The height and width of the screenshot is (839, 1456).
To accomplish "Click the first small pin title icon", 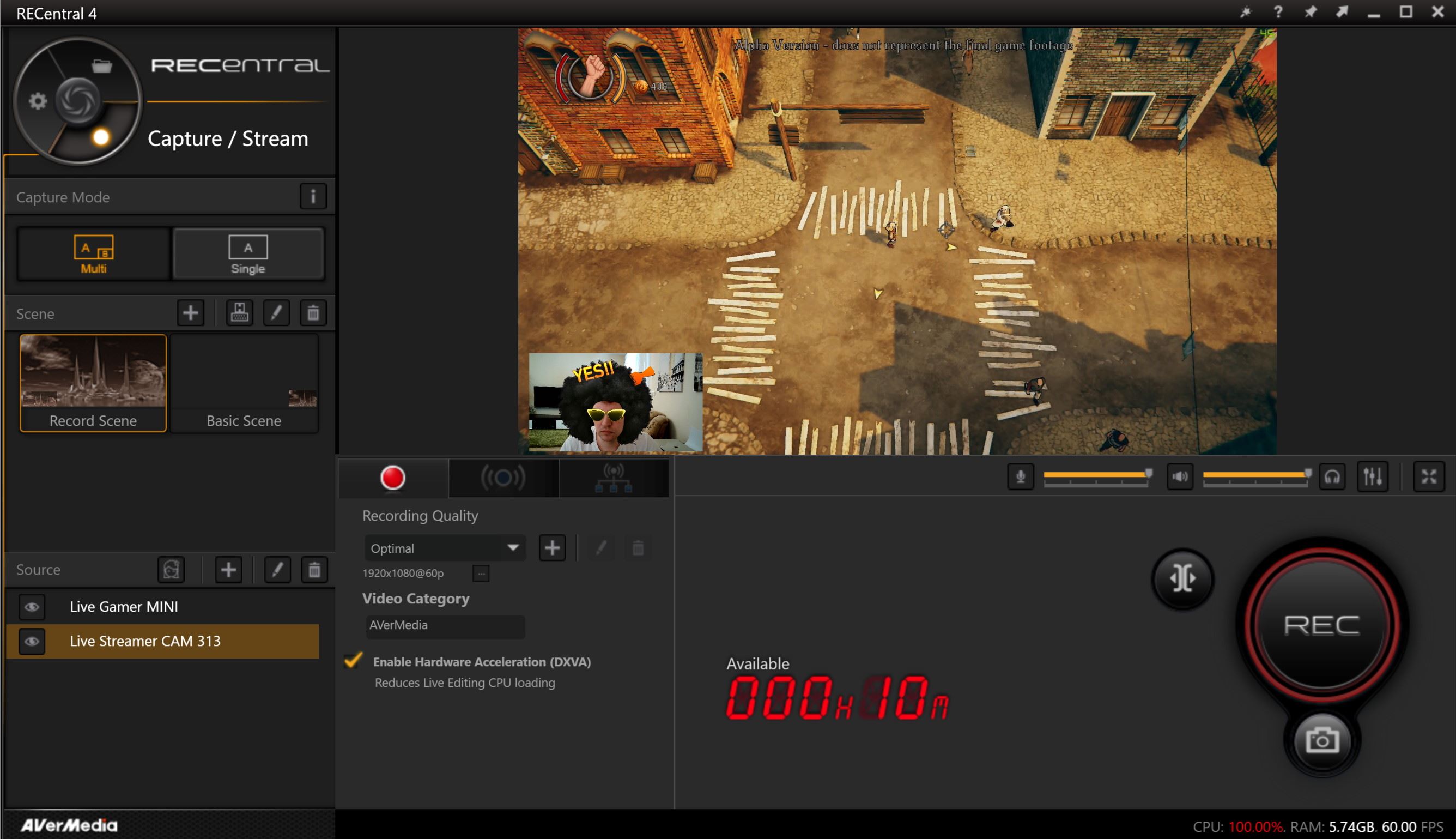I will pyautogui.click(x=1246, y=12).
